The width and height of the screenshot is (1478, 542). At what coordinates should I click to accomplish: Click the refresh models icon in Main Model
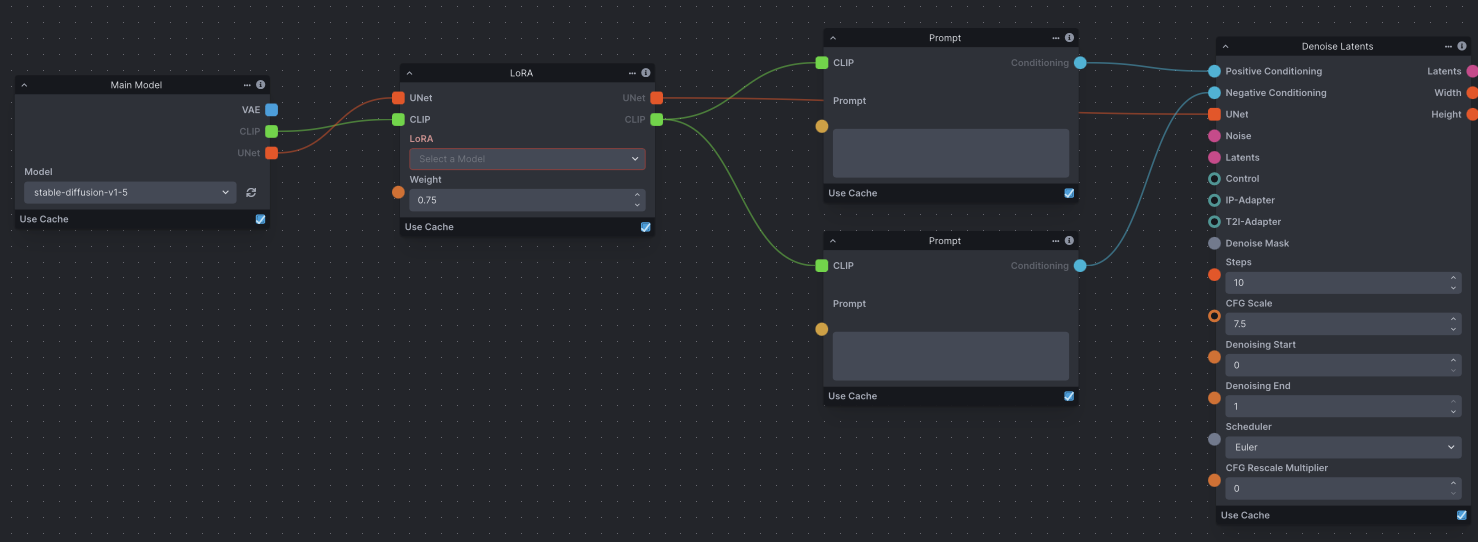coord(251,192)
